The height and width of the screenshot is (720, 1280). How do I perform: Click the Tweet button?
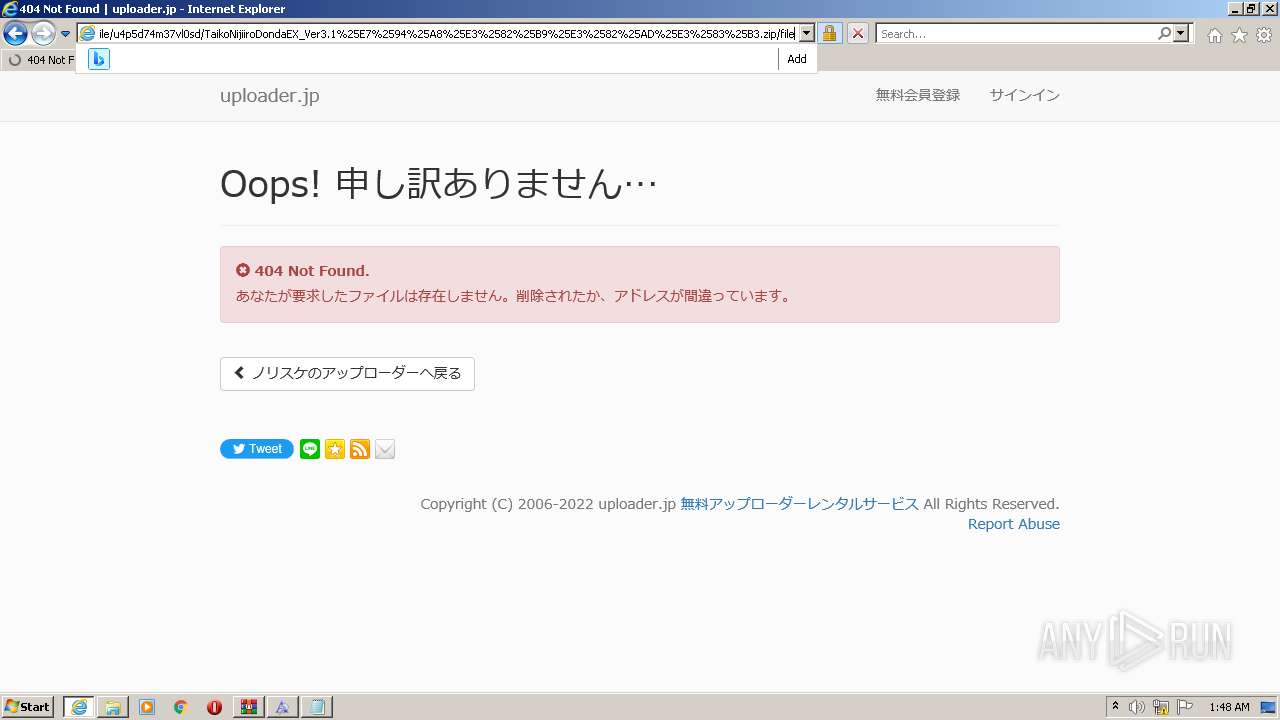pos(257,449)
